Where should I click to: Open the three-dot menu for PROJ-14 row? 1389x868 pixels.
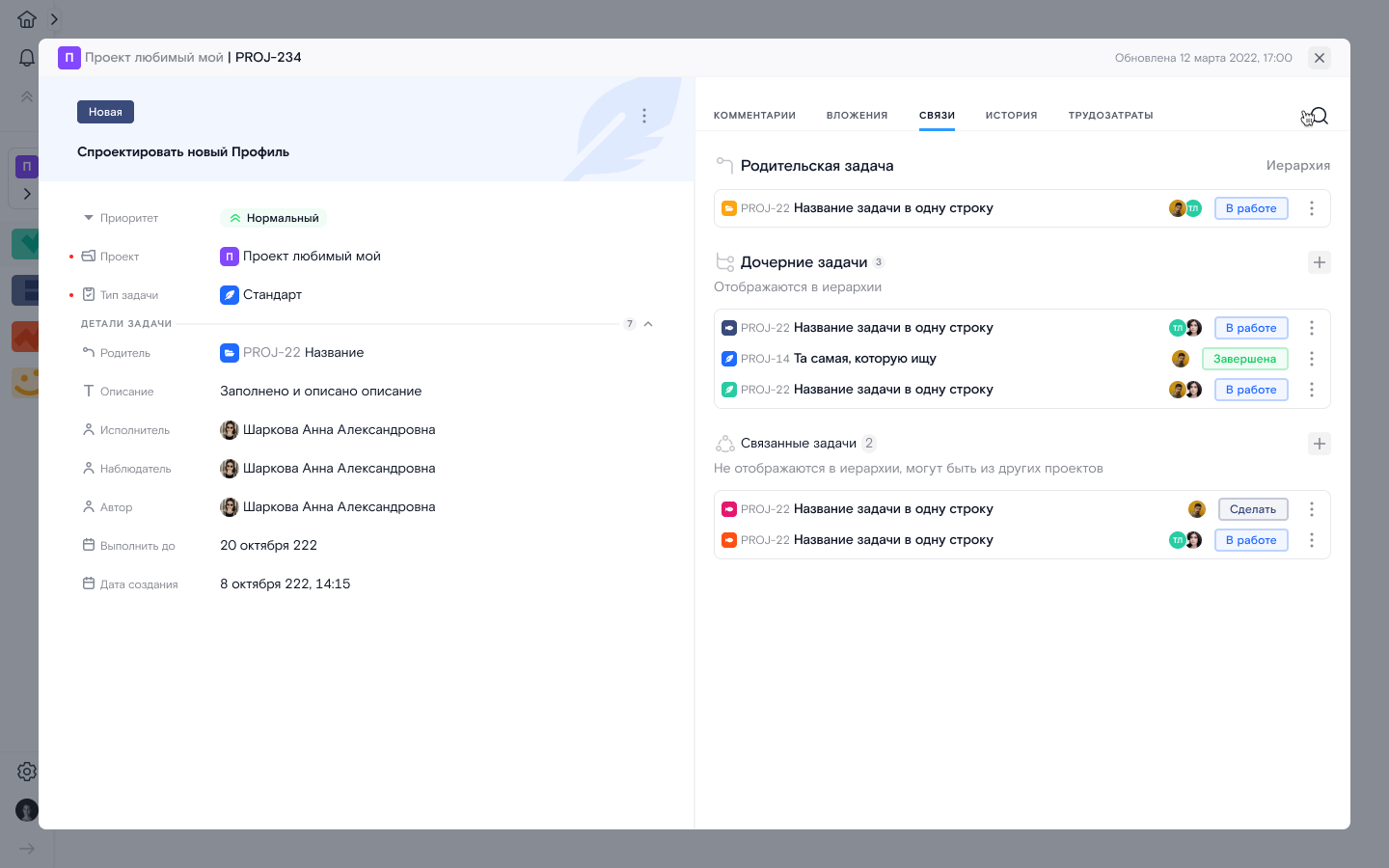[1312, 359]
